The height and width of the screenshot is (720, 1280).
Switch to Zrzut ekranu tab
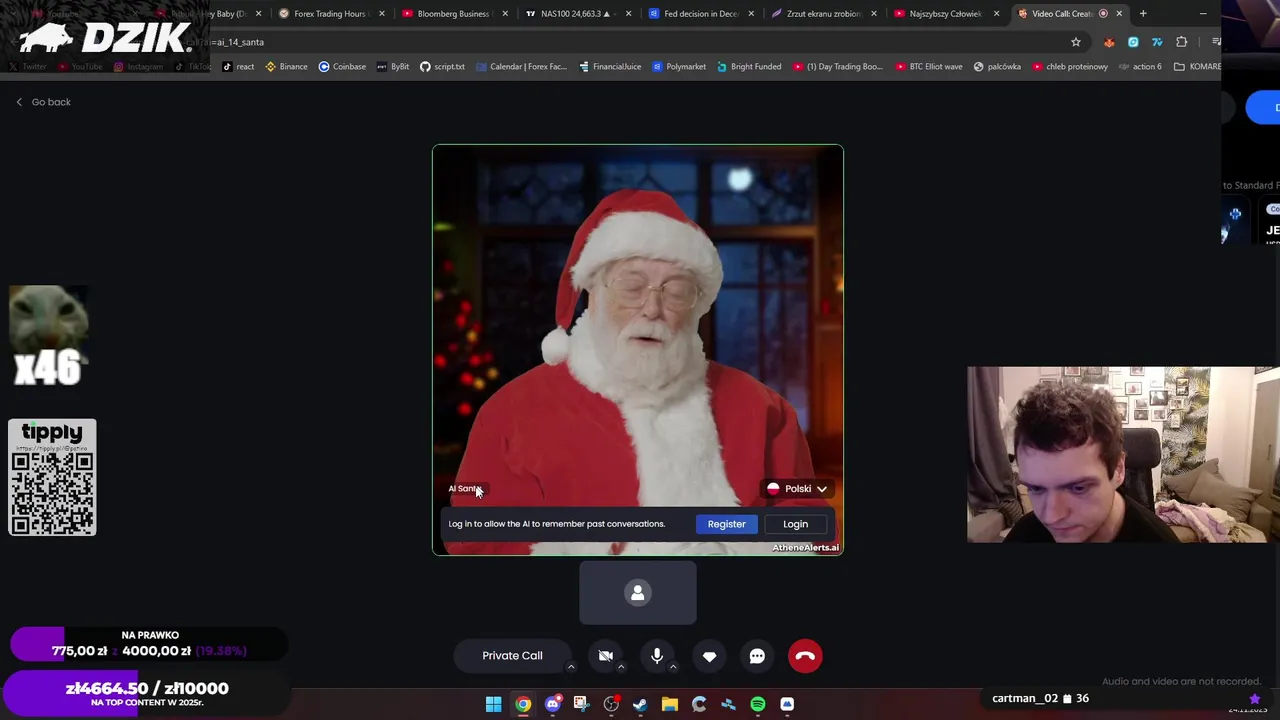point(823,14)
